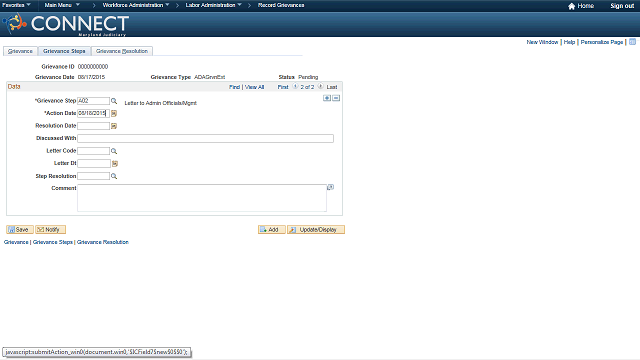Focus the Grievance Step input field

[93, 101]
